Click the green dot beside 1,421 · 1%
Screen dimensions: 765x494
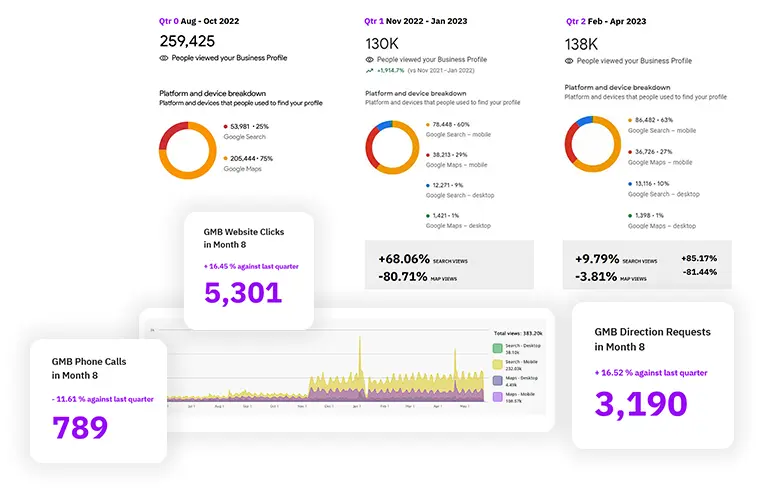[x=428, y=216]
